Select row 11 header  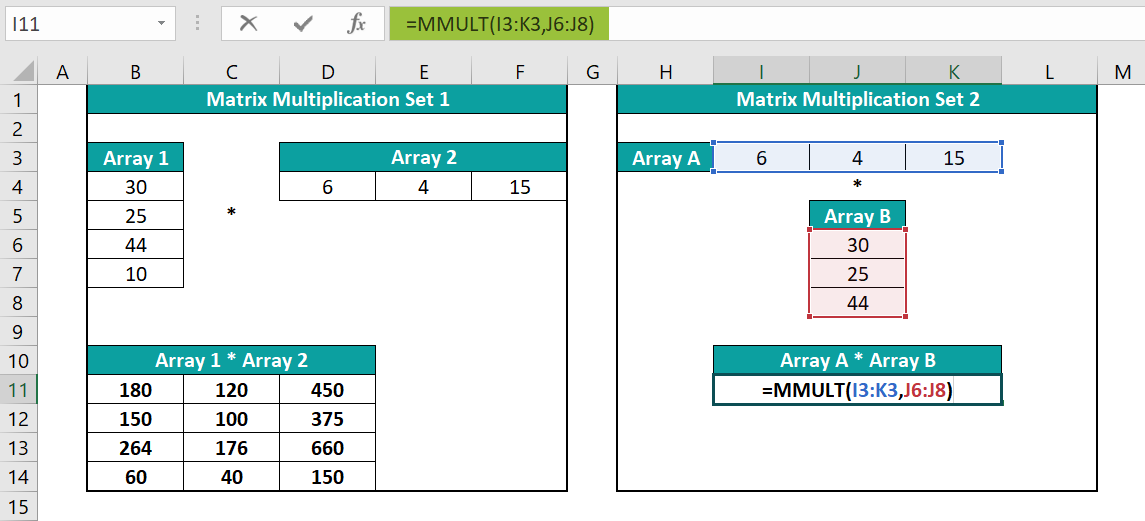click(18, 389)
